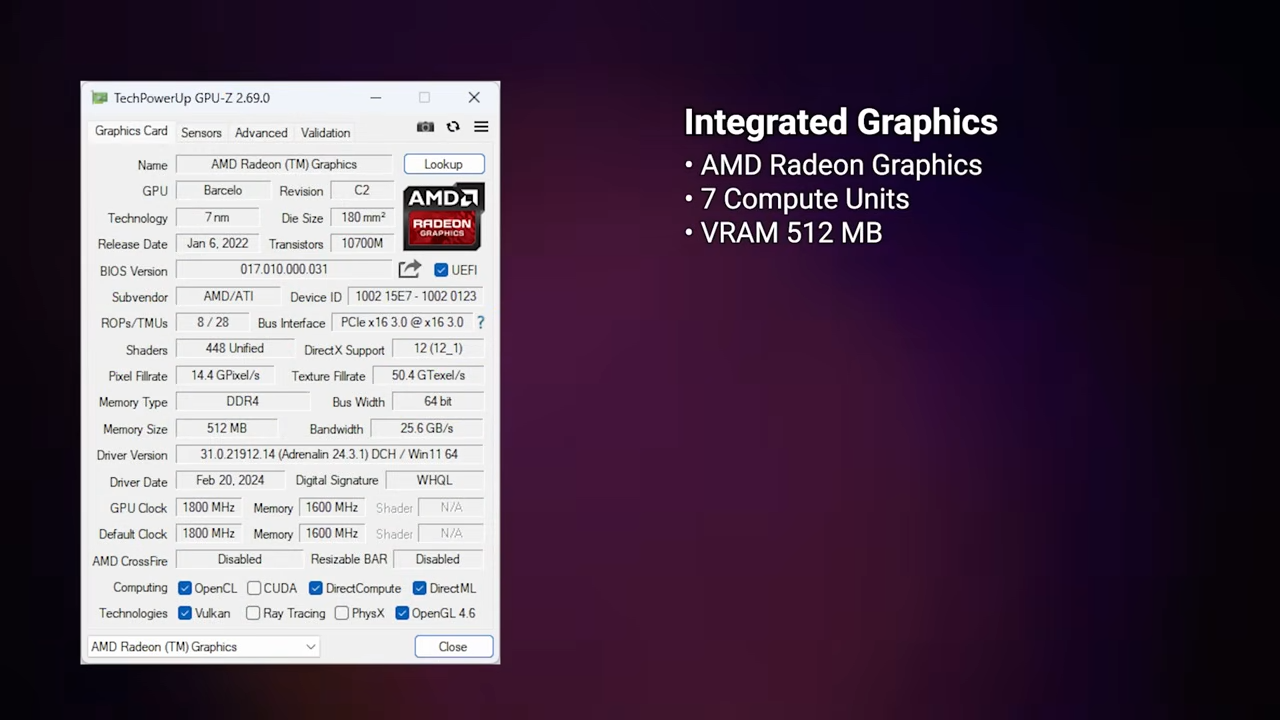Click the Bus Width value 64 bit
The image size is (1280, 720).
[x=438, y=401]
